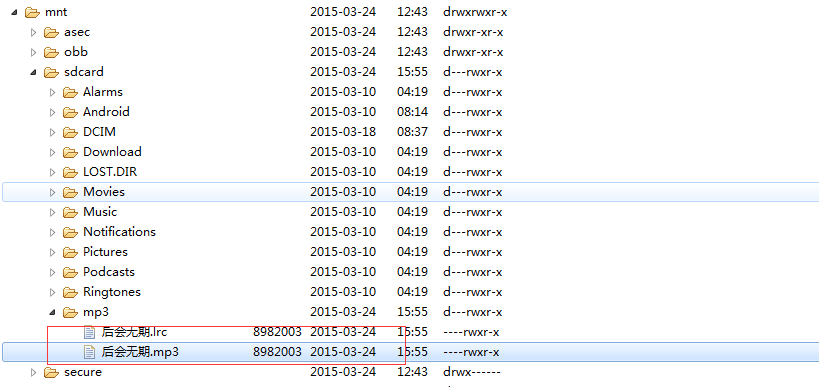The width and height of the screenshot is (819, 387).
Task: Select the Movies folder label
Action: (104, 192)
